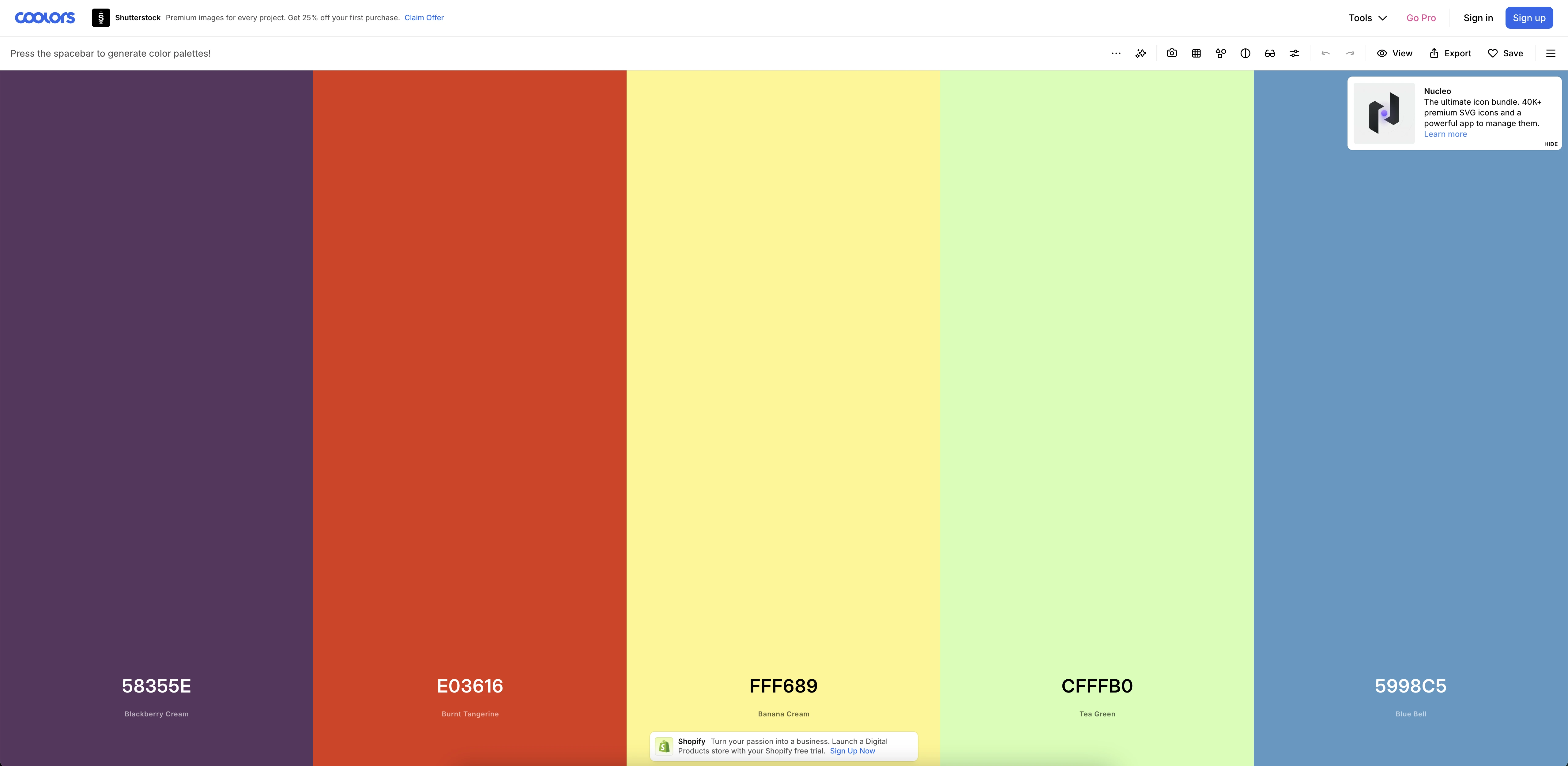Click the Blue Bell color name
The width and height of the screenshot is (1568, 766).
click(1411, 714)
